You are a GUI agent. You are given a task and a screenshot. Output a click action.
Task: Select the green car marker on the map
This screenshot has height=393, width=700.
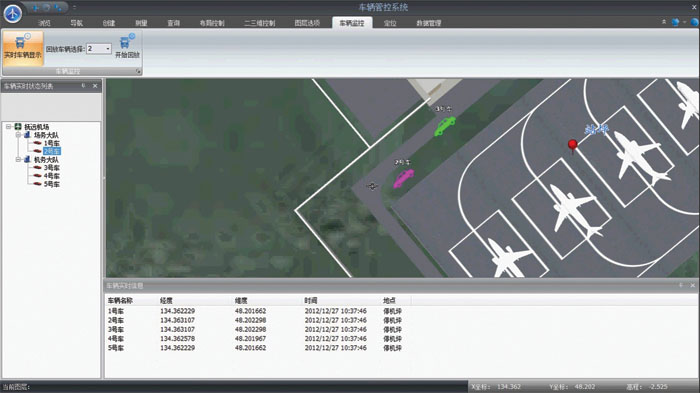coord(445,125)
